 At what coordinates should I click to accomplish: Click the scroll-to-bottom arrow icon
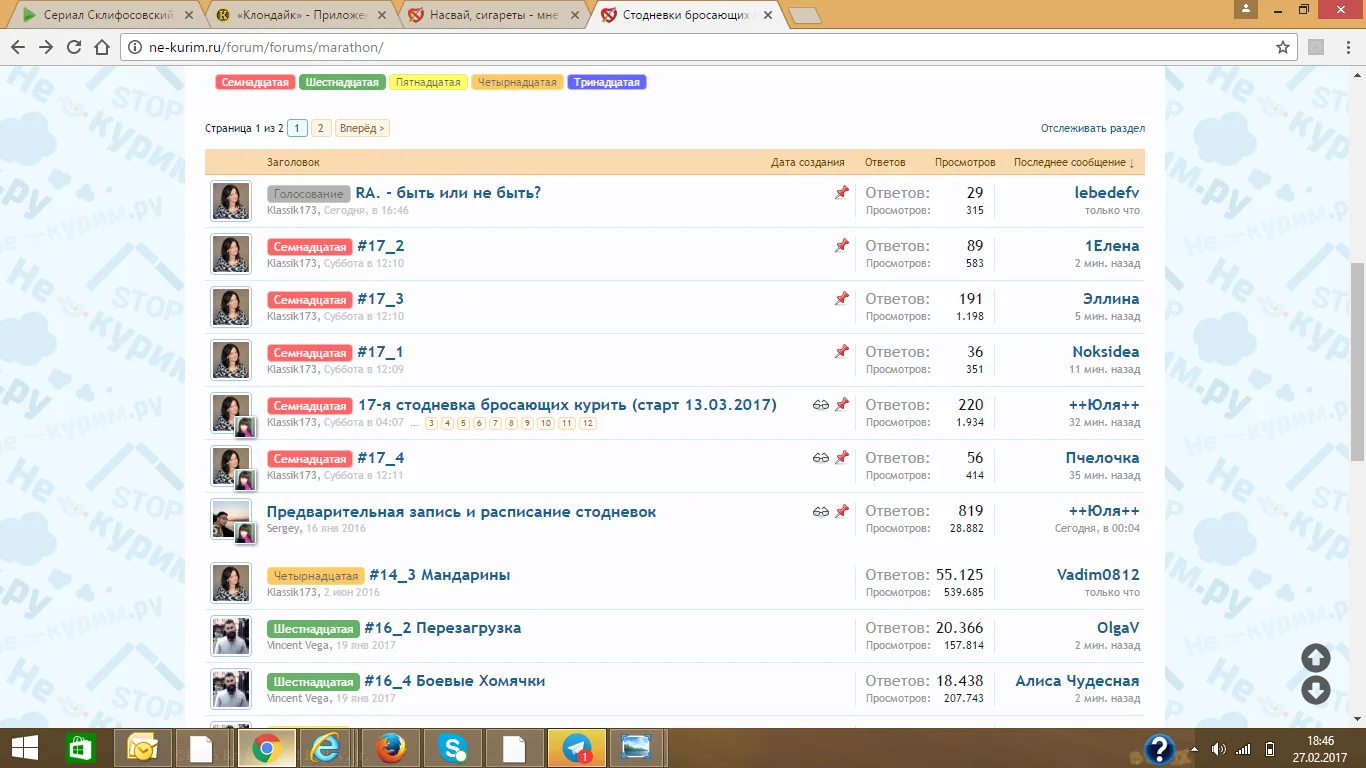coord(1315,690)
